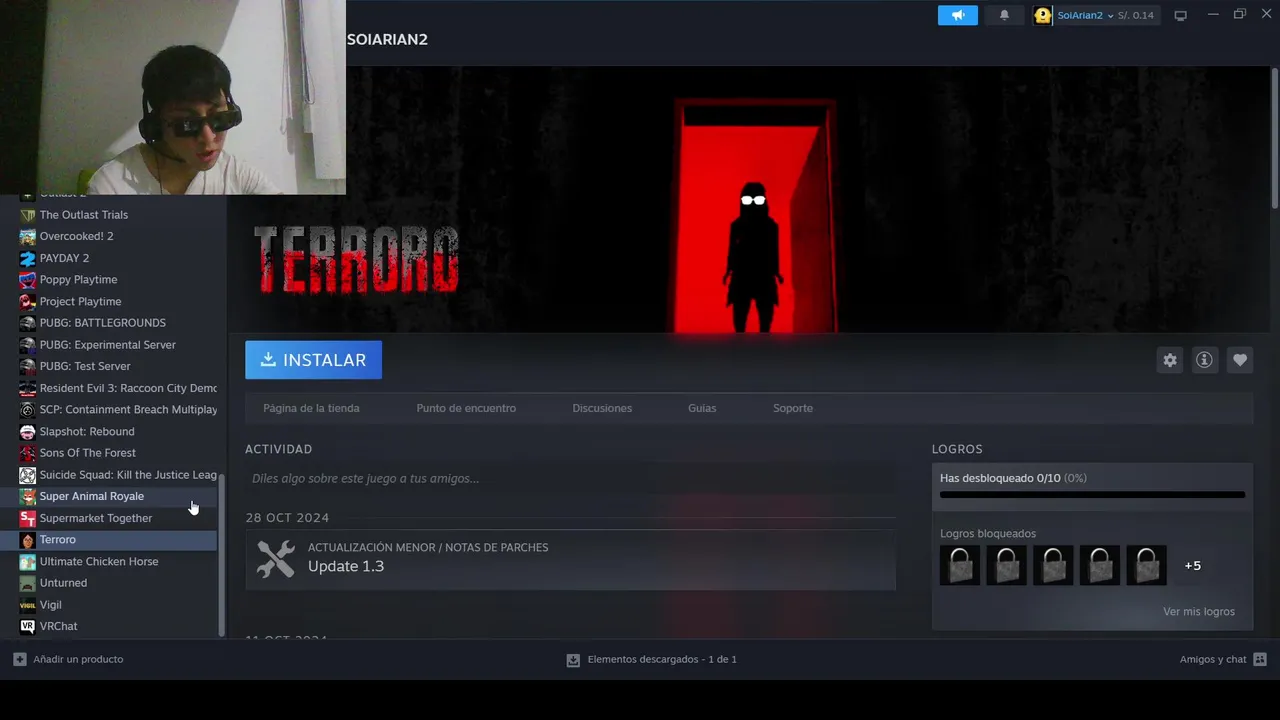The width and height of the screenshot is (1280, 720).
Task: Click the game info icon
Action: pyautogui.click(x=1204, y=360)
